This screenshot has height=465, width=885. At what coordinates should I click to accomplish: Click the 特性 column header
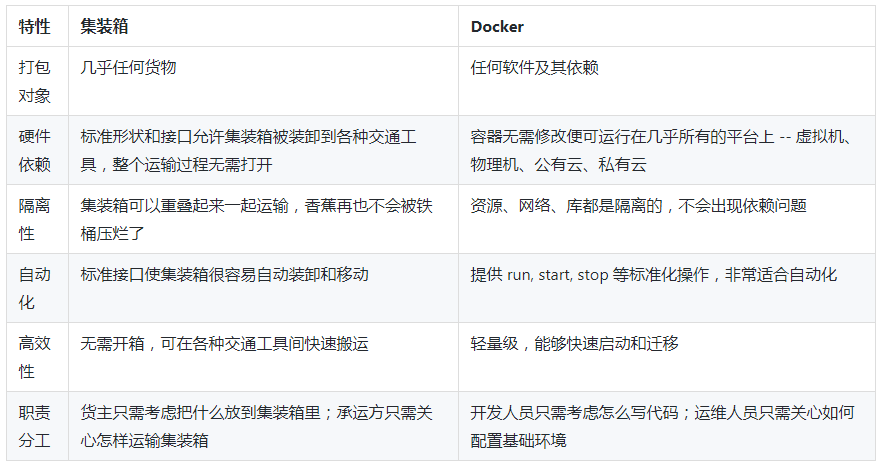pos(35,26)
